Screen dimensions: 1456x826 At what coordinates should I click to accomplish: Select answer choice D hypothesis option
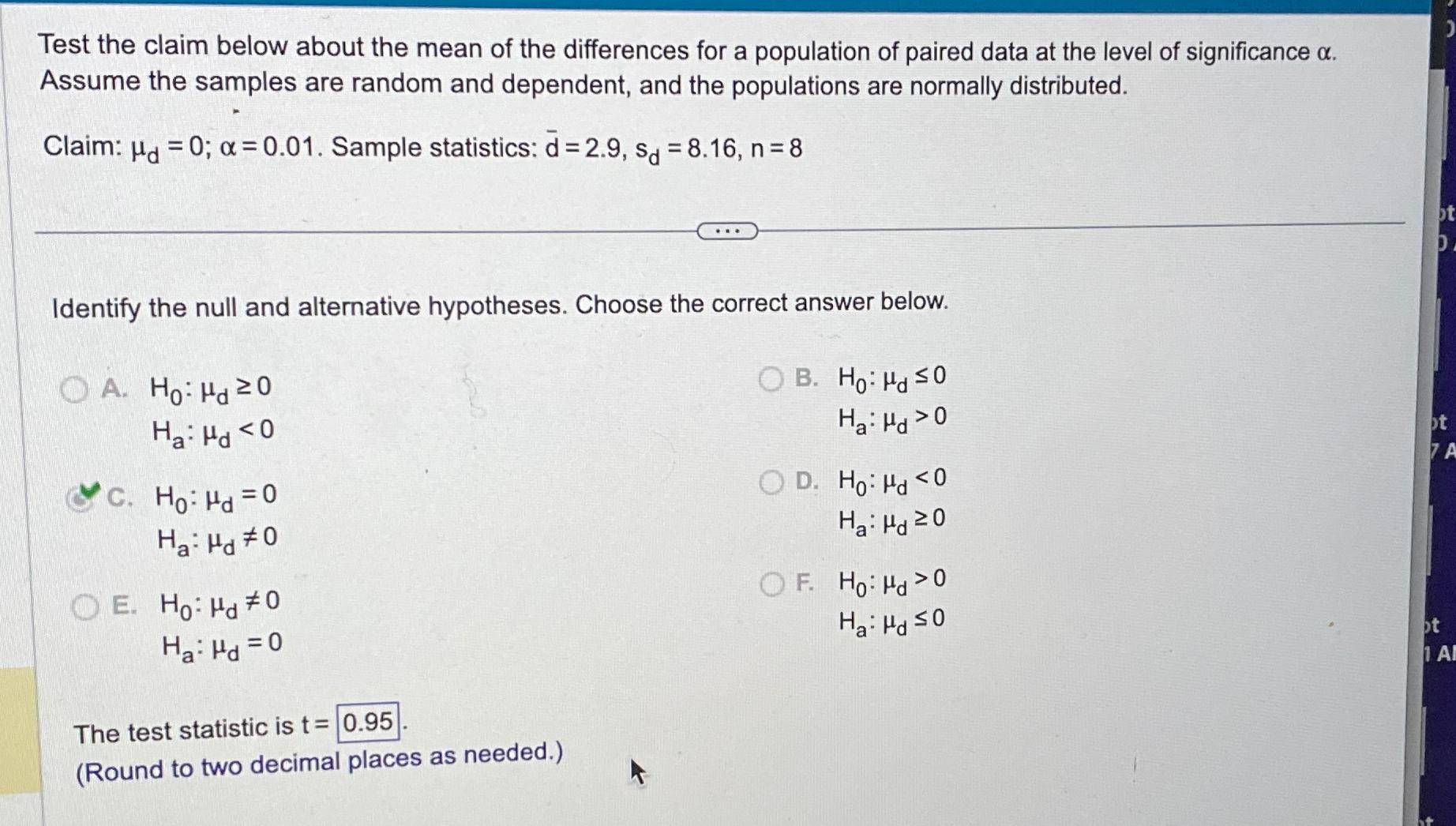(x=770, y=482)
